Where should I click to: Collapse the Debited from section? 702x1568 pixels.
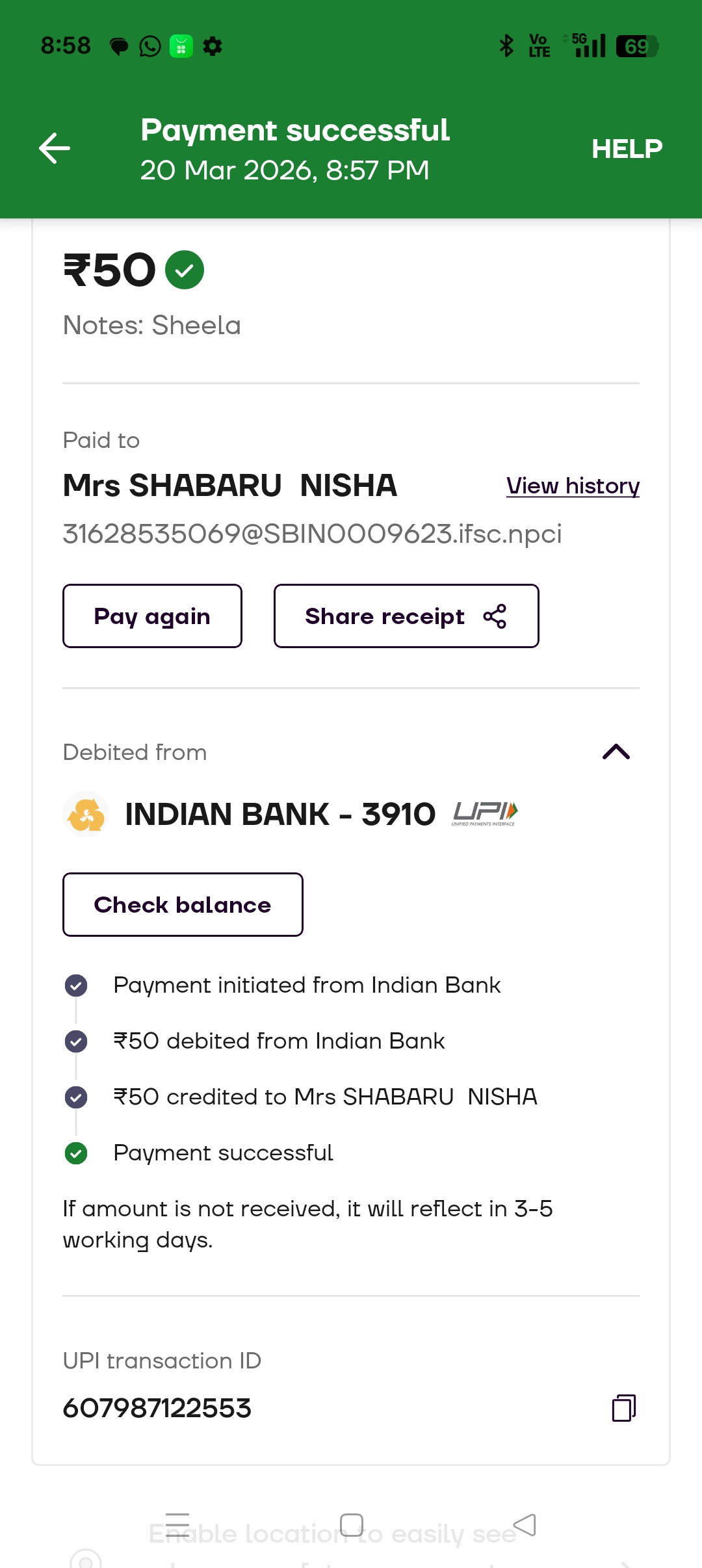click(616, 752)
